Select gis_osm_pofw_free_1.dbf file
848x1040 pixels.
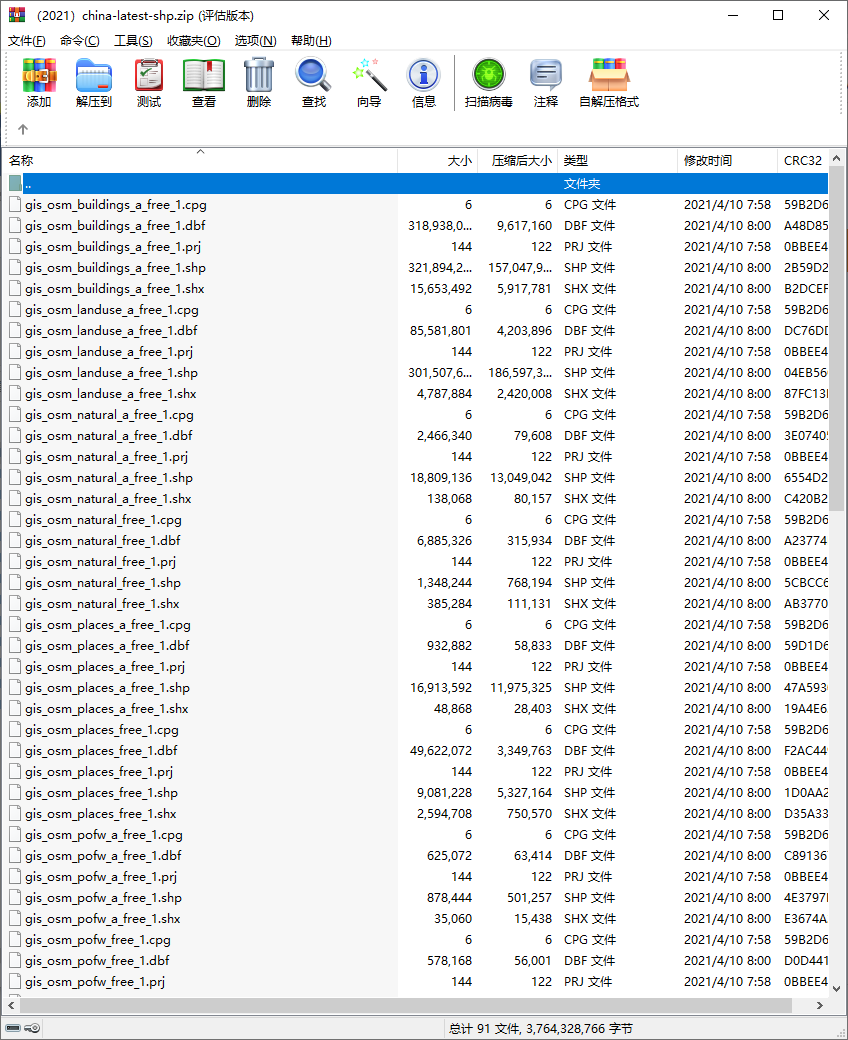416,960
